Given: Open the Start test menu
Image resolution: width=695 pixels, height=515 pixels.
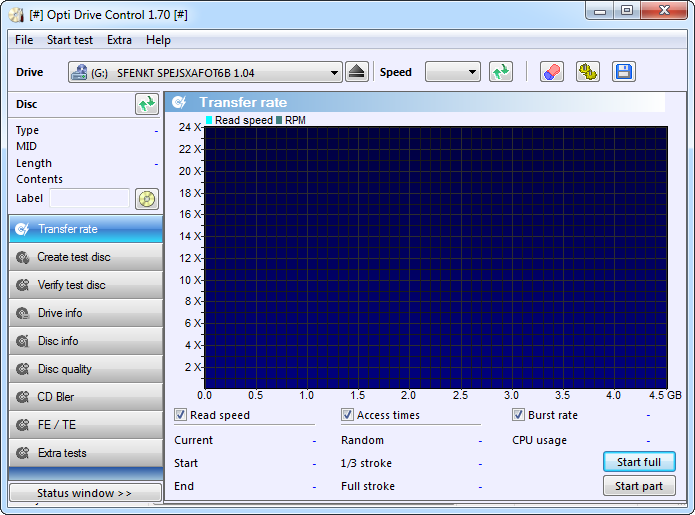Looking at the screenshot, I should (x=70, y=40).
